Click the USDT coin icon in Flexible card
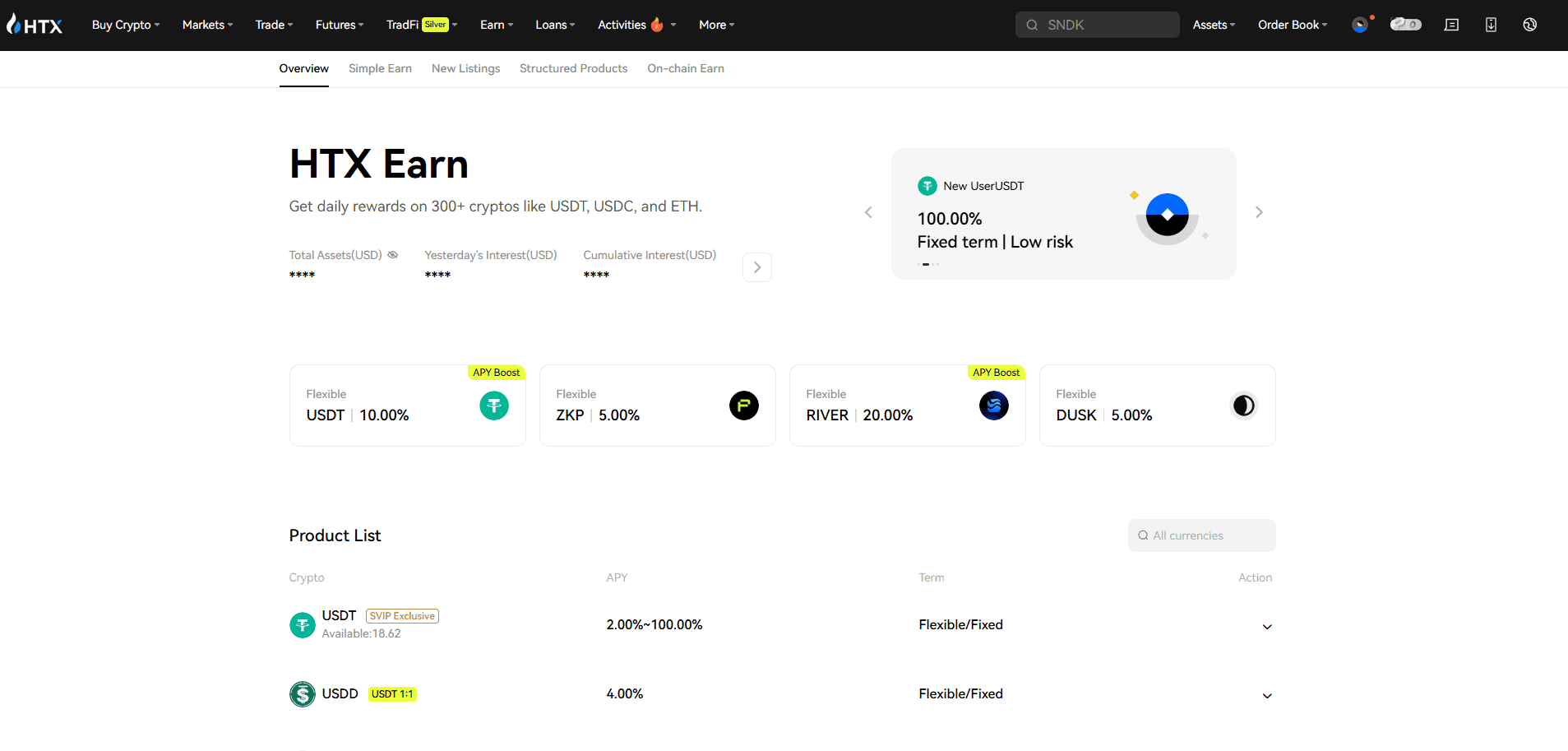Screen dimensions: 1568x751 coord(494,406)
